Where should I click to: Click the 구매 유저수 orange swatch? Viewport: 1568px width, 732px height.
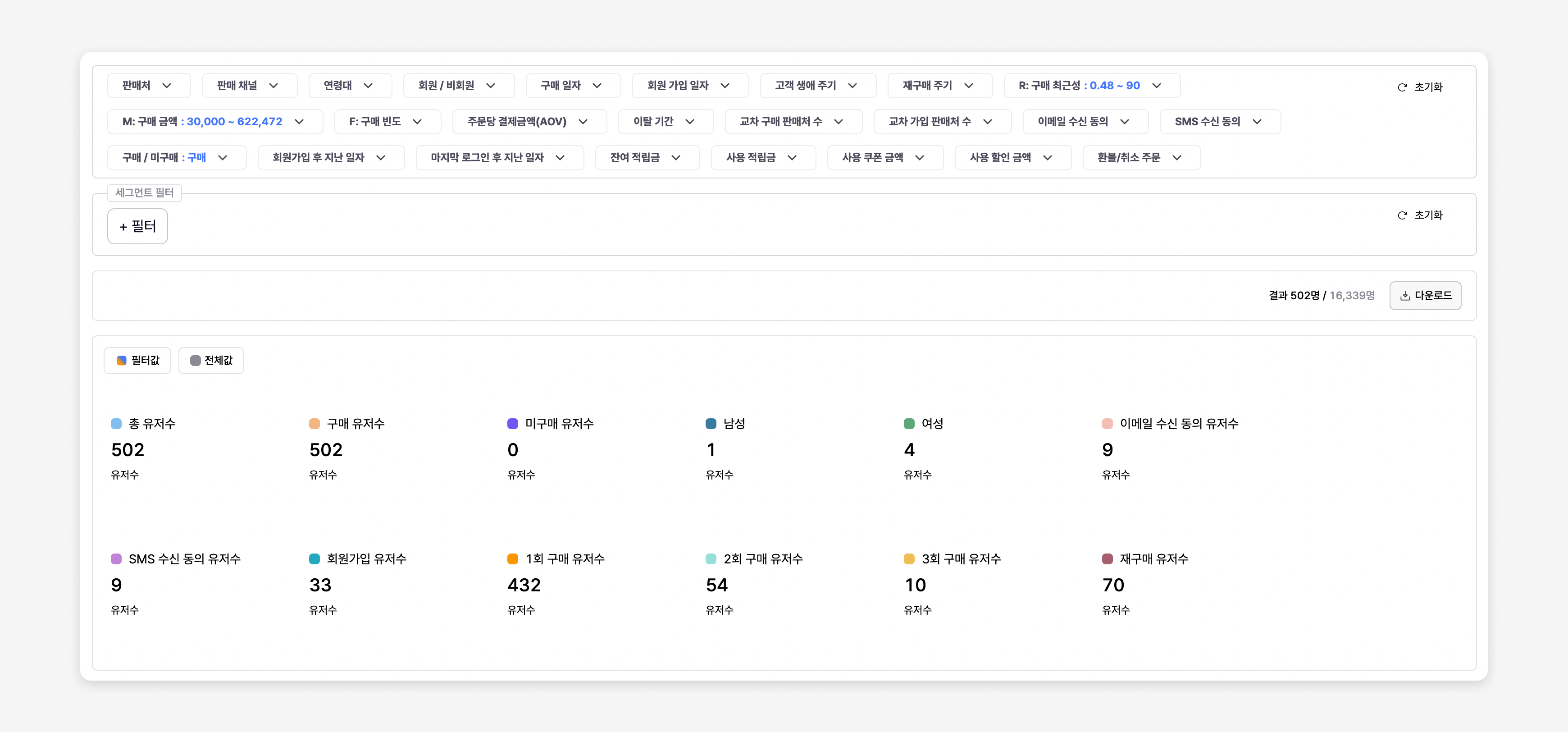click(315, 423)
